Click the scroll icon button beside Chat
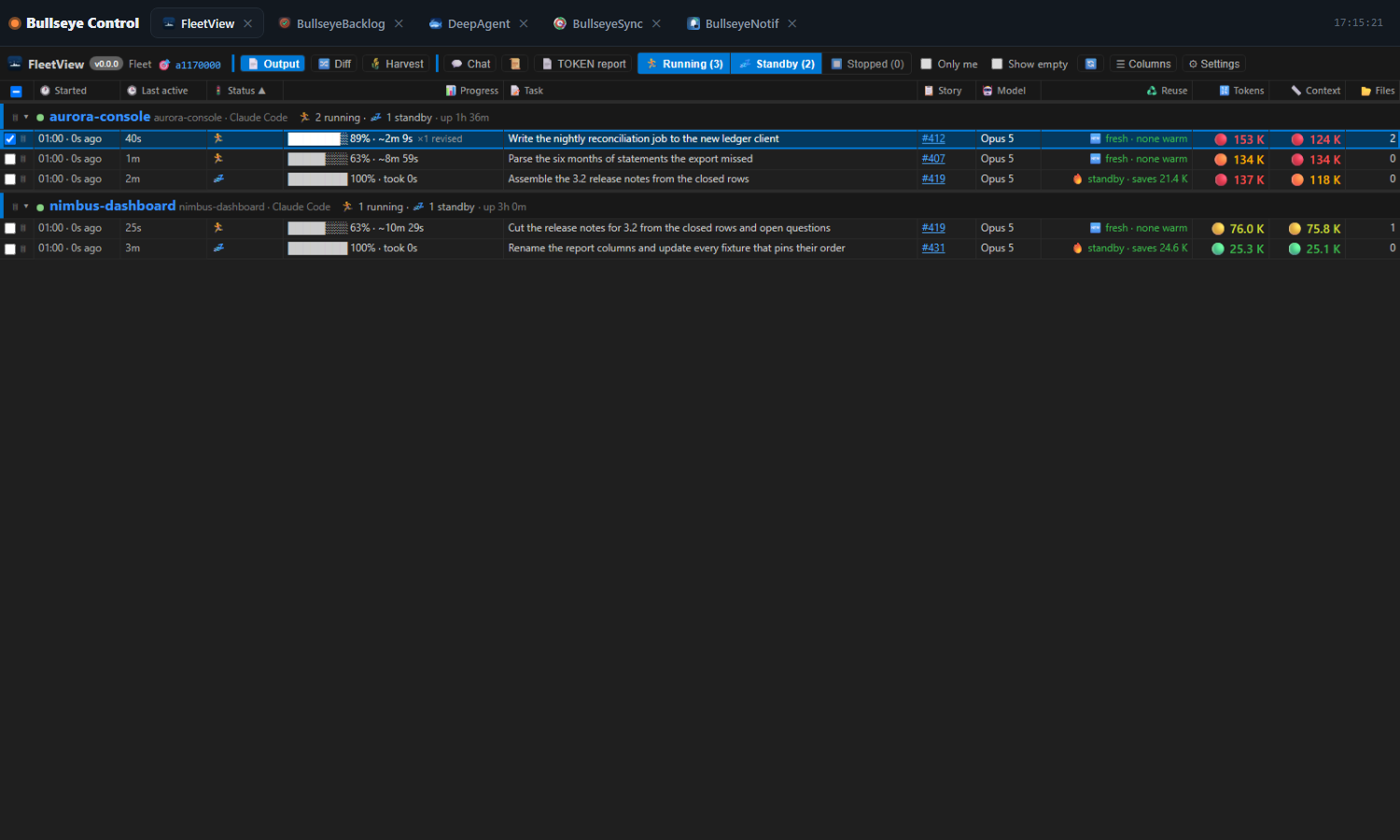1400x840 pixels. [x=514, y=63]
